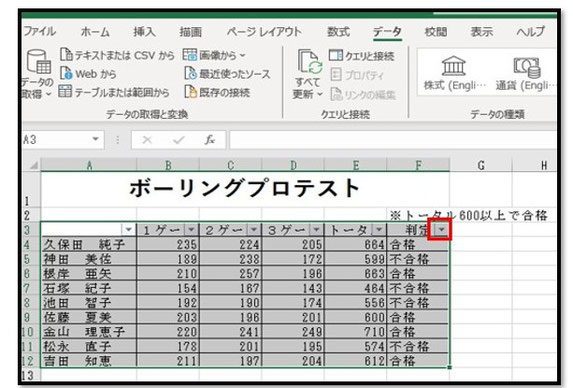The width and height of the screenshot is (573, 388).
Task: Switch to the 挿入 tab
Action: pos(144,32)
